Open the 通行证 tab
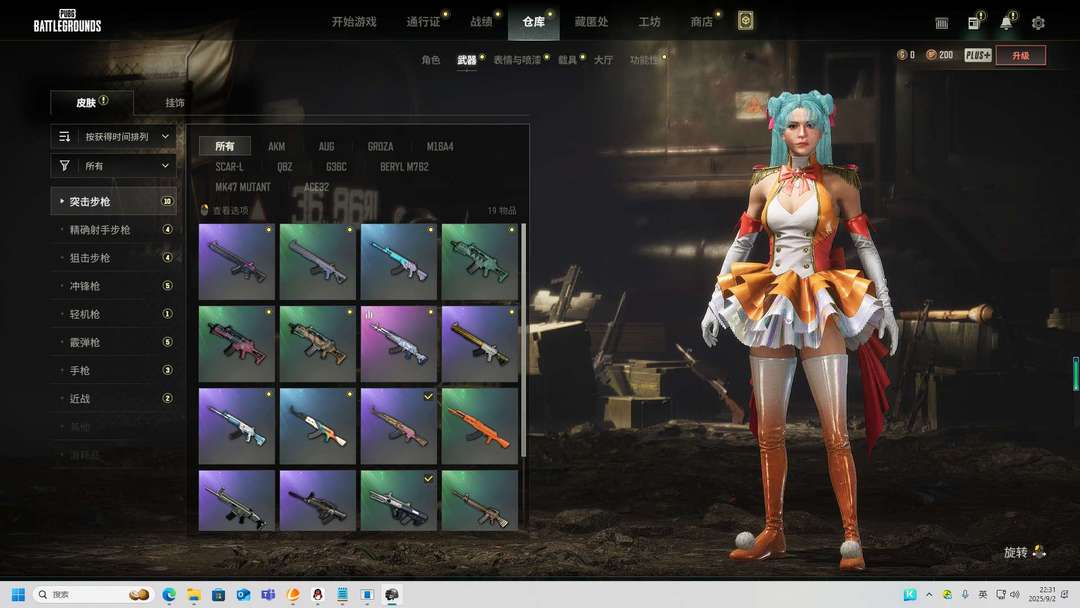 point(423,22)
